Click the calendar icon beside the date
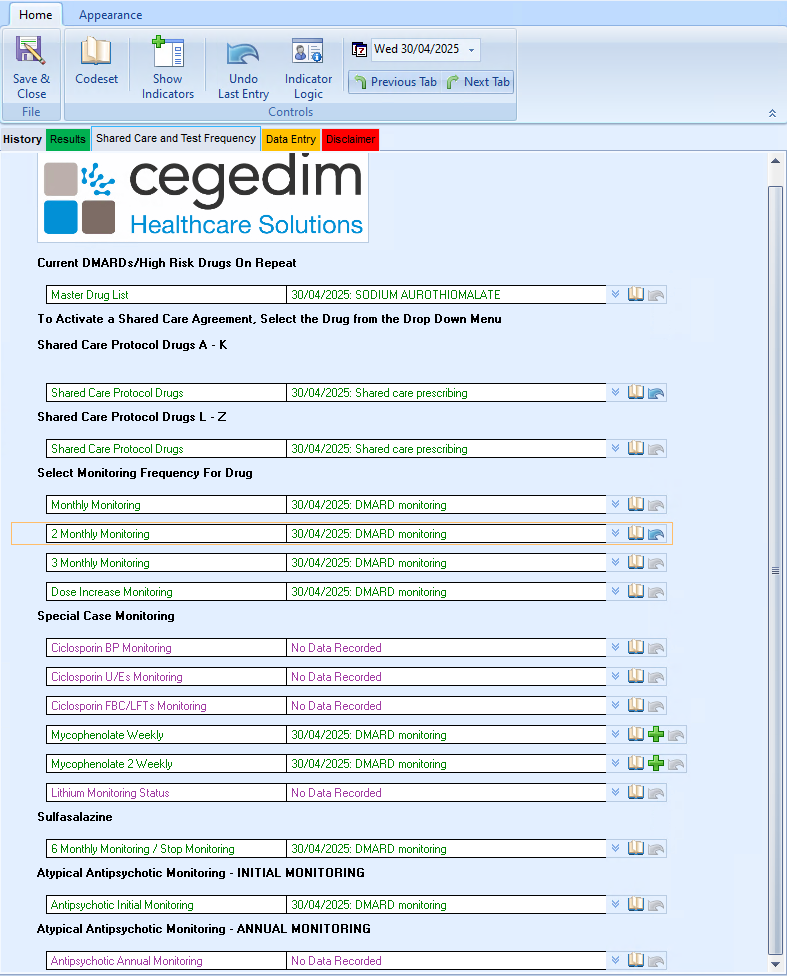 coord(359,49)
